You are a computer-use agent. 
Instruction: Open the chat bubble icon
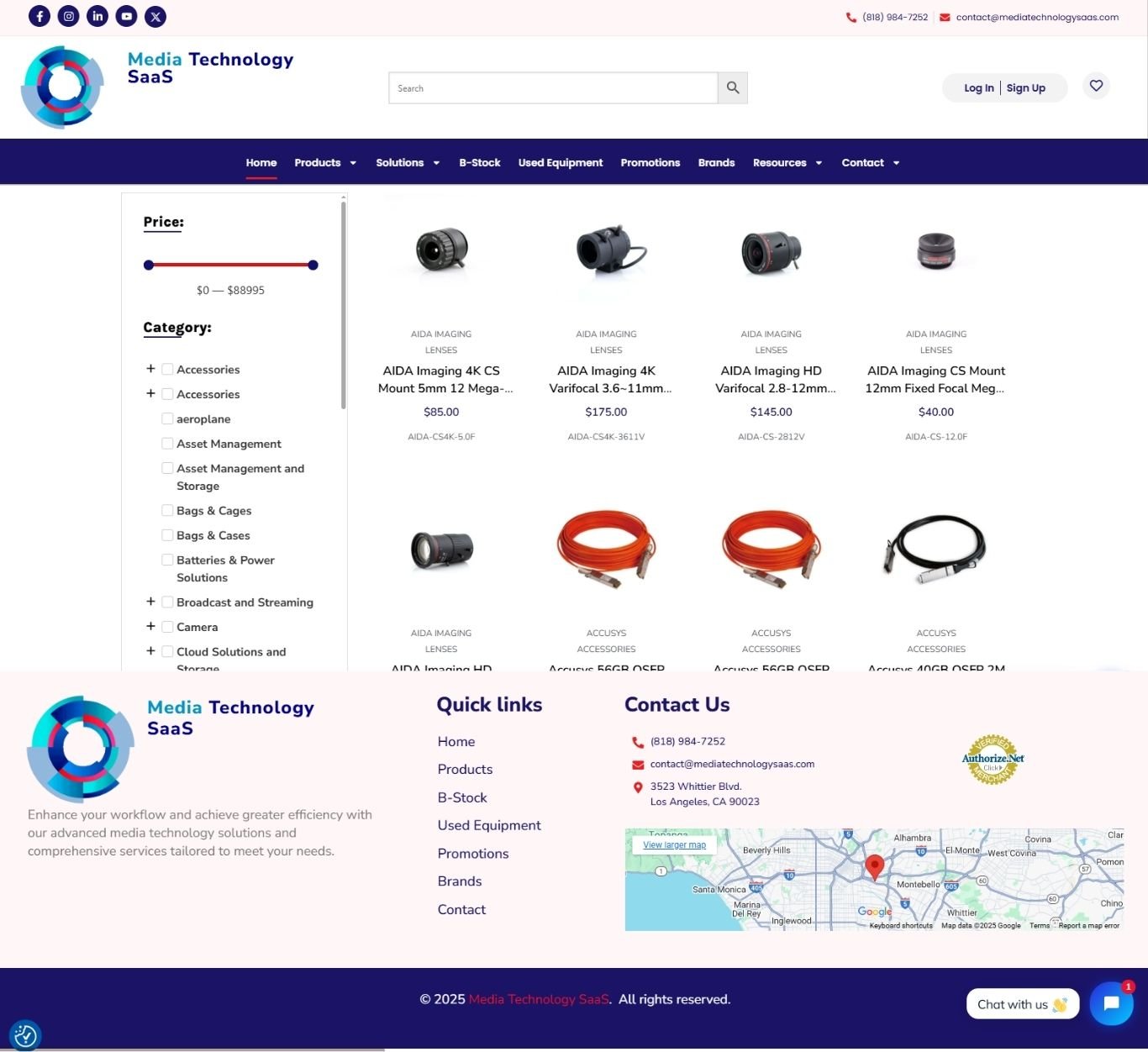coord(1111,1003)
